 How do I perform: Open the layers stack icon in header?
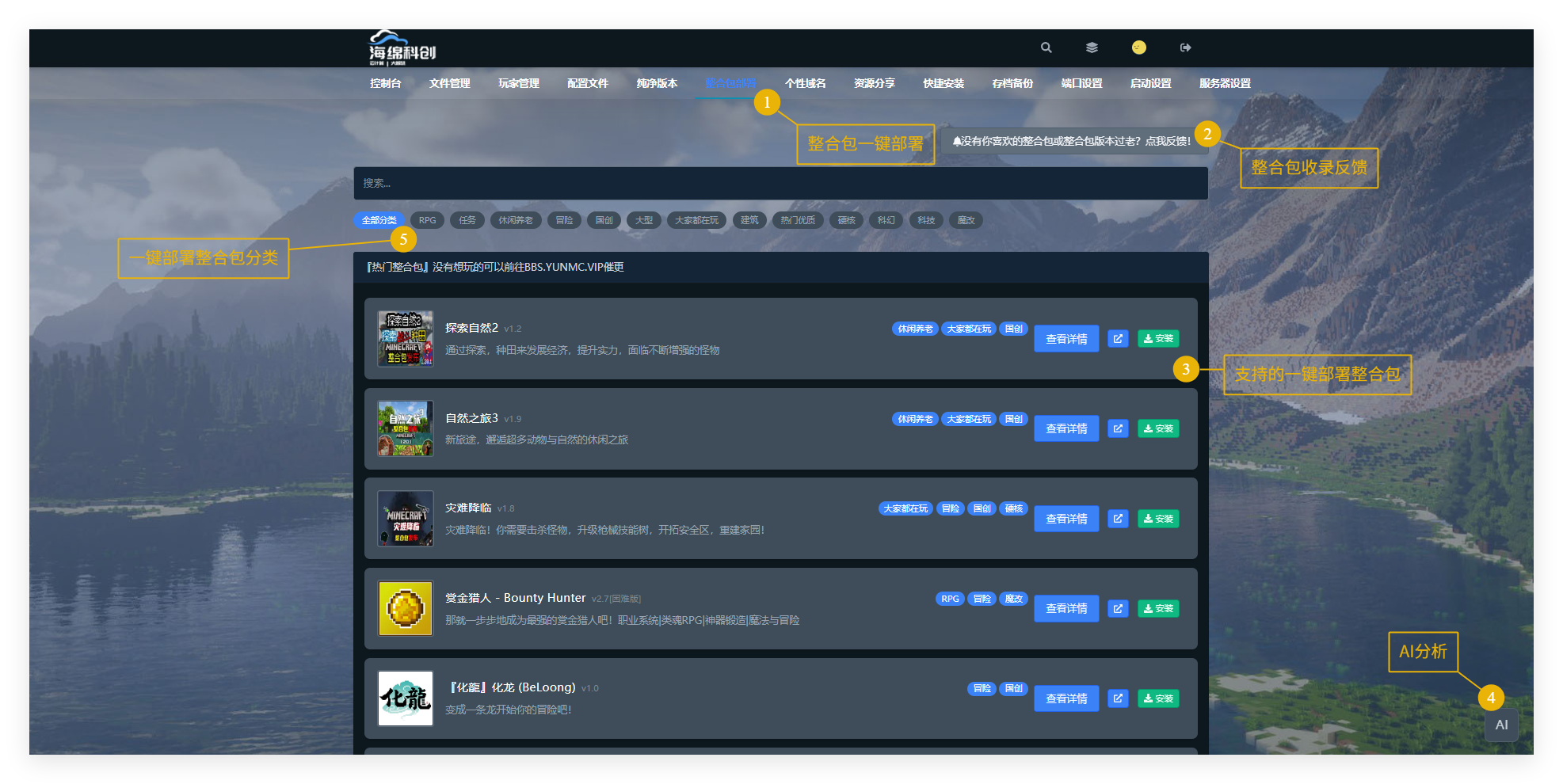coord(1092,48)
